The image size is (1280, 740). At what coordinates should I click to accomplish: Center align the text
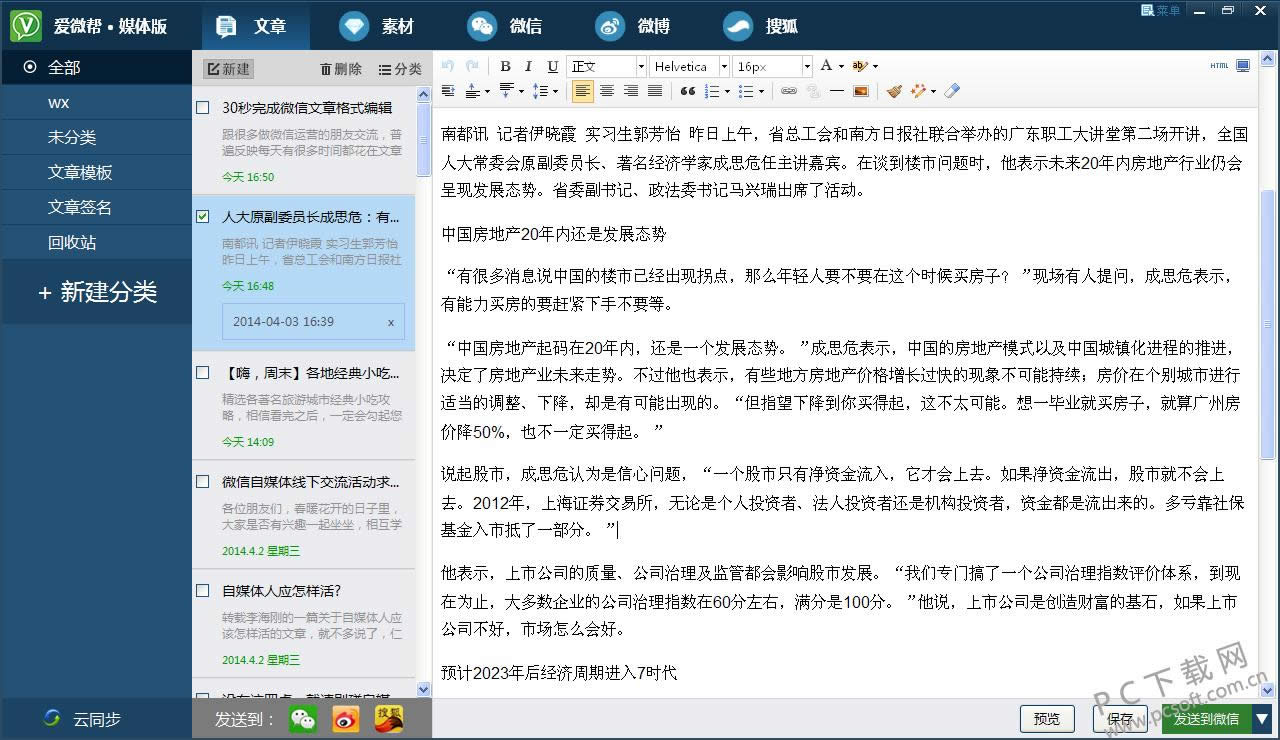[607, 91]
